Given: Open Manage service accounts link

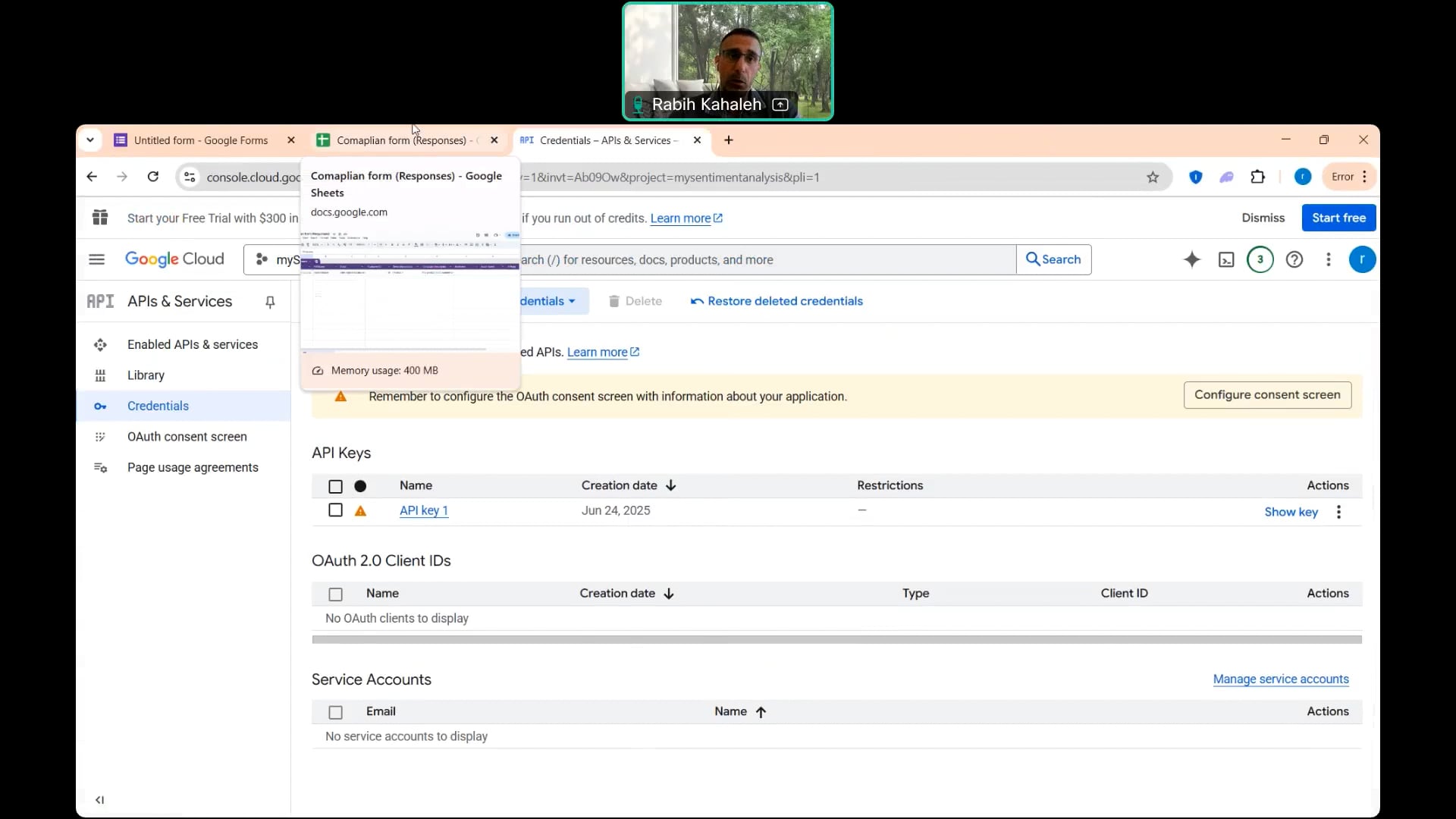Looking at the screenshot, I should tap(1280, 679).
